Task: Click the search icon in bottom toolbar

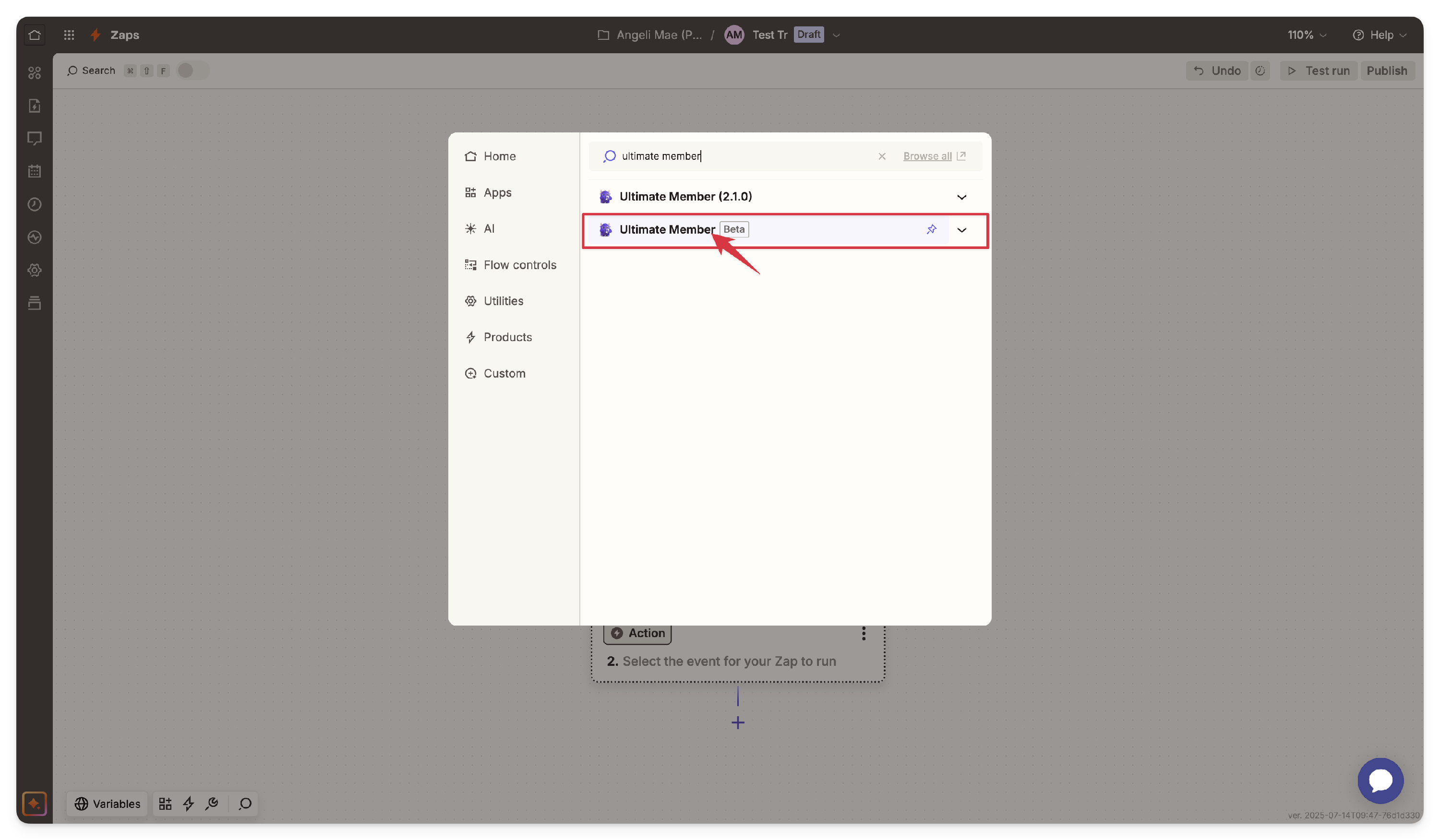Action: point(245,804)
